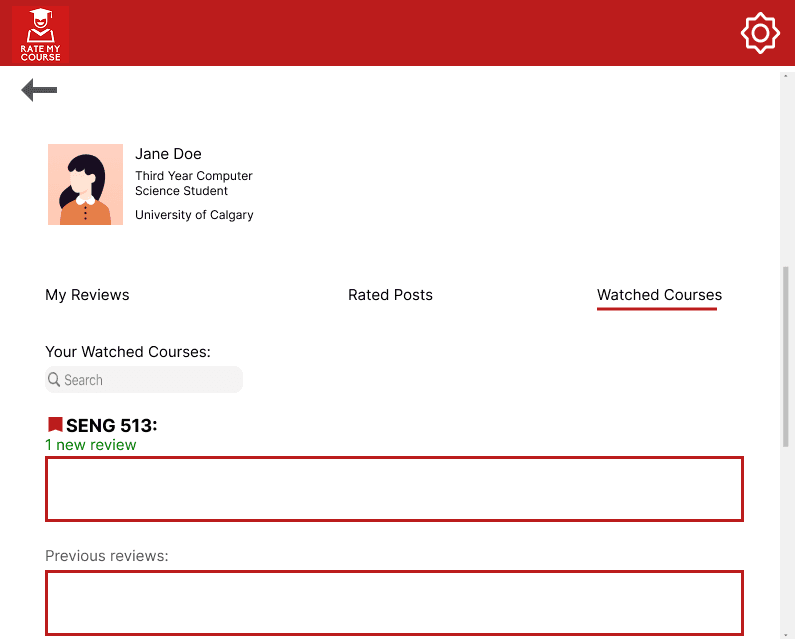
Task: Click the magnifier icon in the search box
Action: (x=54, y=380)
